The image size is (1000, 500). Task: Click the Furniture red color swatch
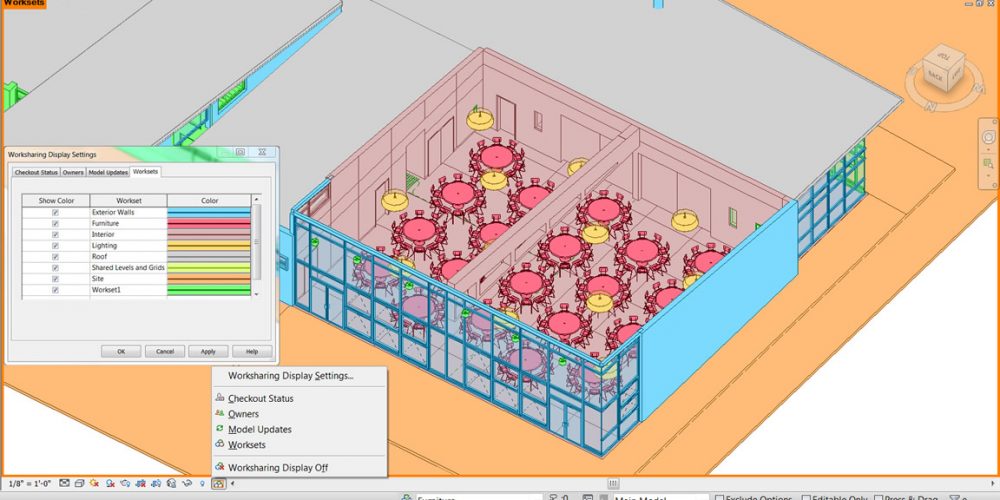pos(209,223)
